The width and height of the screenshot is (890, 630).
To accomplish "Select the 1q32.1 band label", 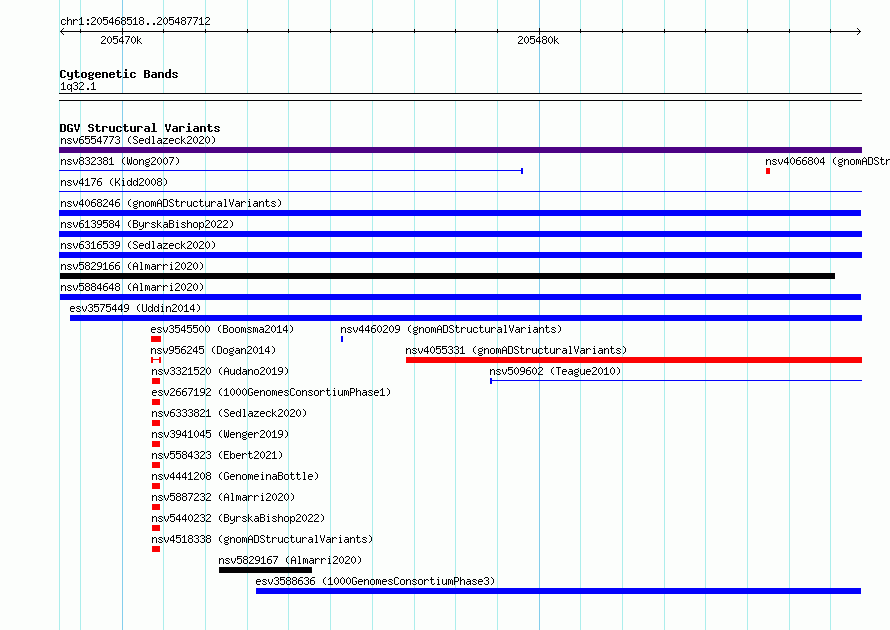I will click(78, 86).
